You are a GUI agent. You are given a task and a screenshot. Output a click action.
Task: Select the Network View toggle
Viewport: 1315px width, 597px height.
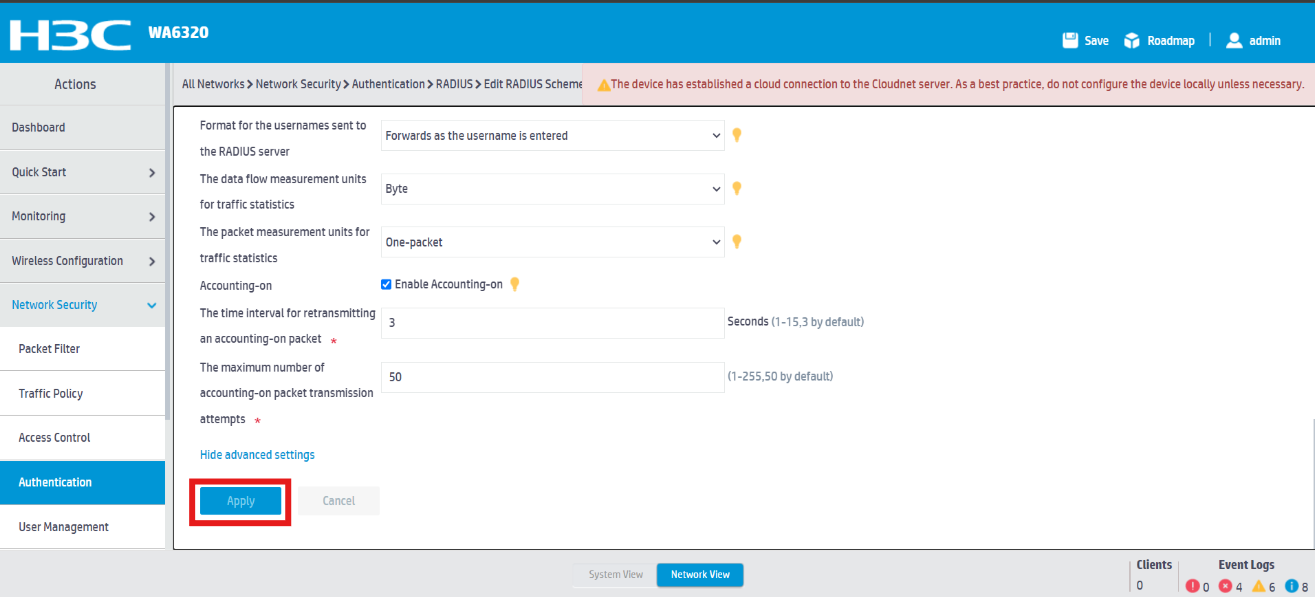[x=700, y=575]
